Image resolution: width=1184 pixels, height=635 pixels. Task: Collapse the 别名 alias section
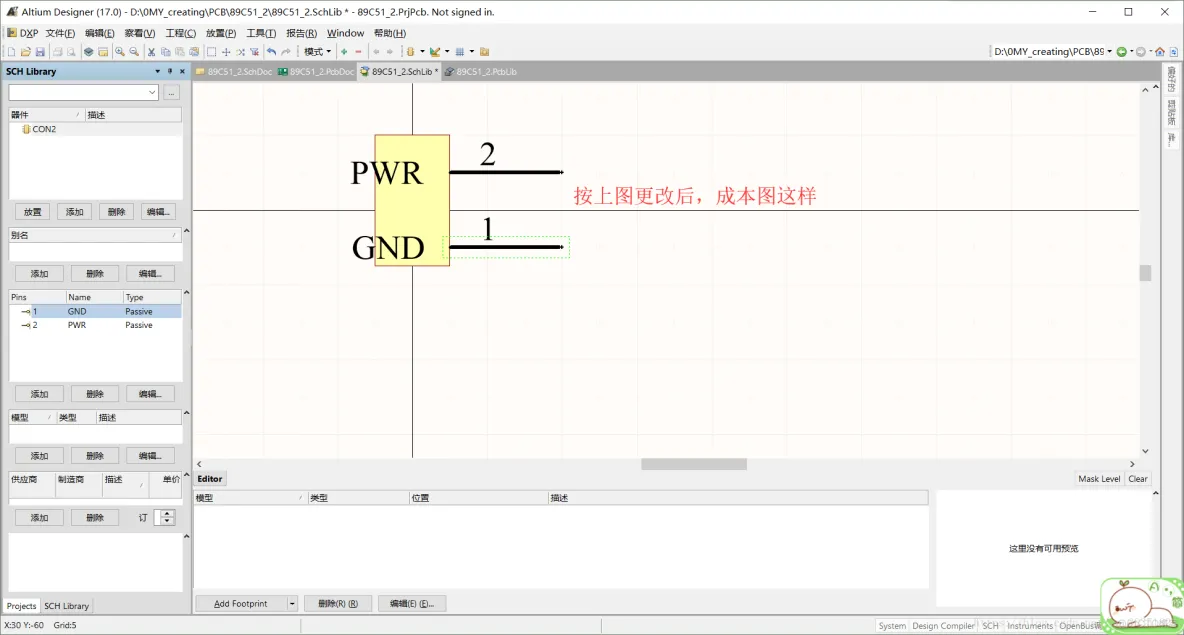click(187, 231)
